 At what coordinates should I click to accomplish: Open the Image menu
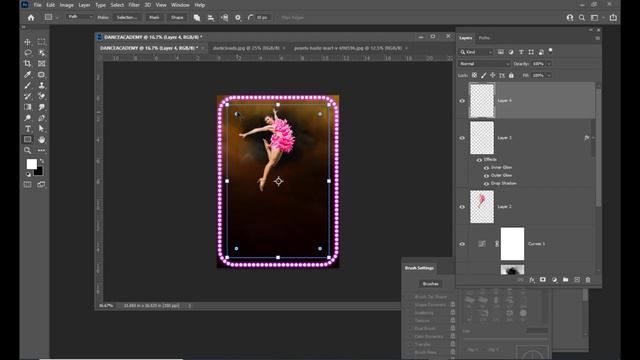pos(67,5)
